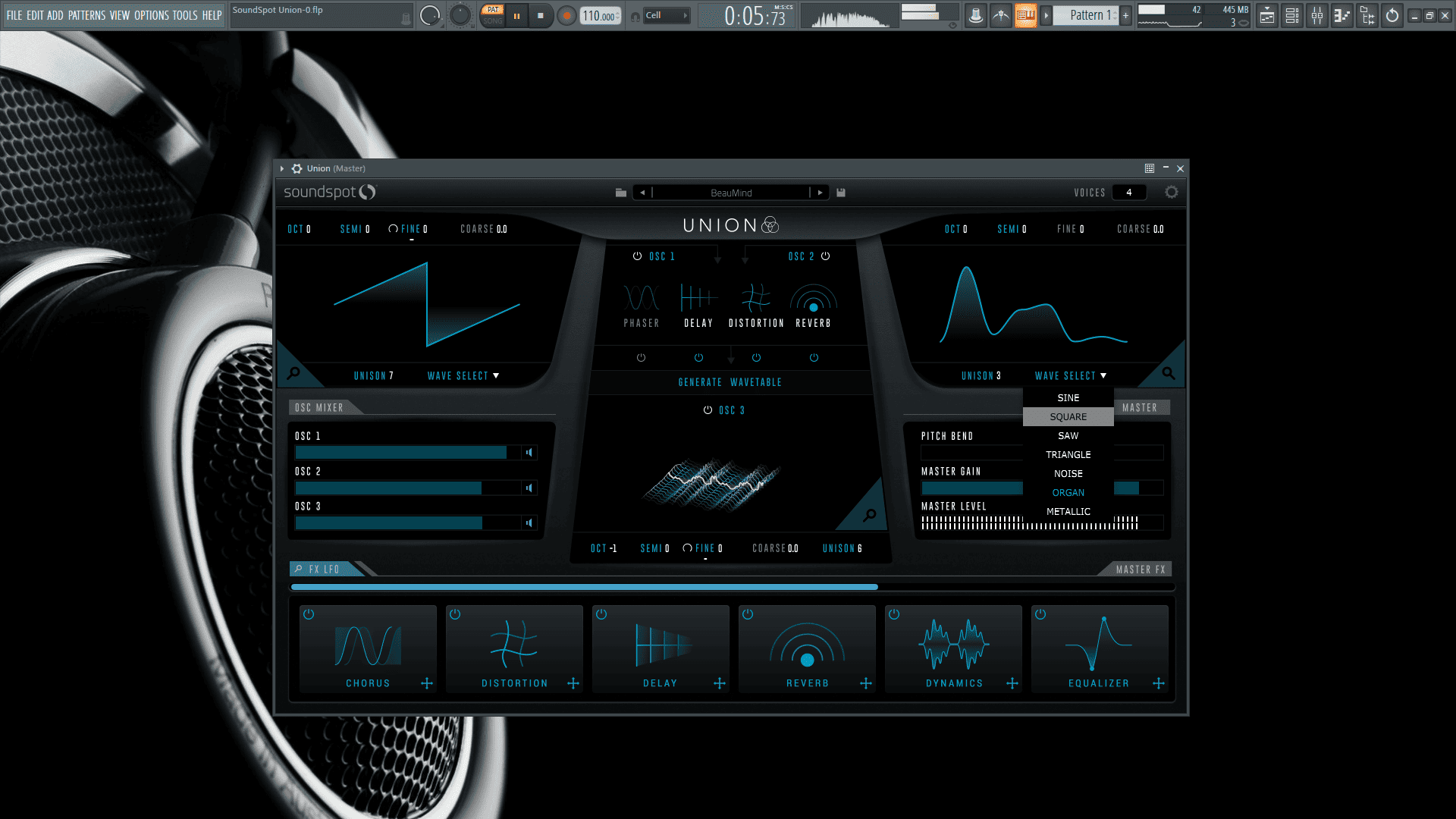Viewport: 1456px width, 819px height.
Task: Toggle OSC 2 power button
Action: pyautogui.click(x=825, y=256)
